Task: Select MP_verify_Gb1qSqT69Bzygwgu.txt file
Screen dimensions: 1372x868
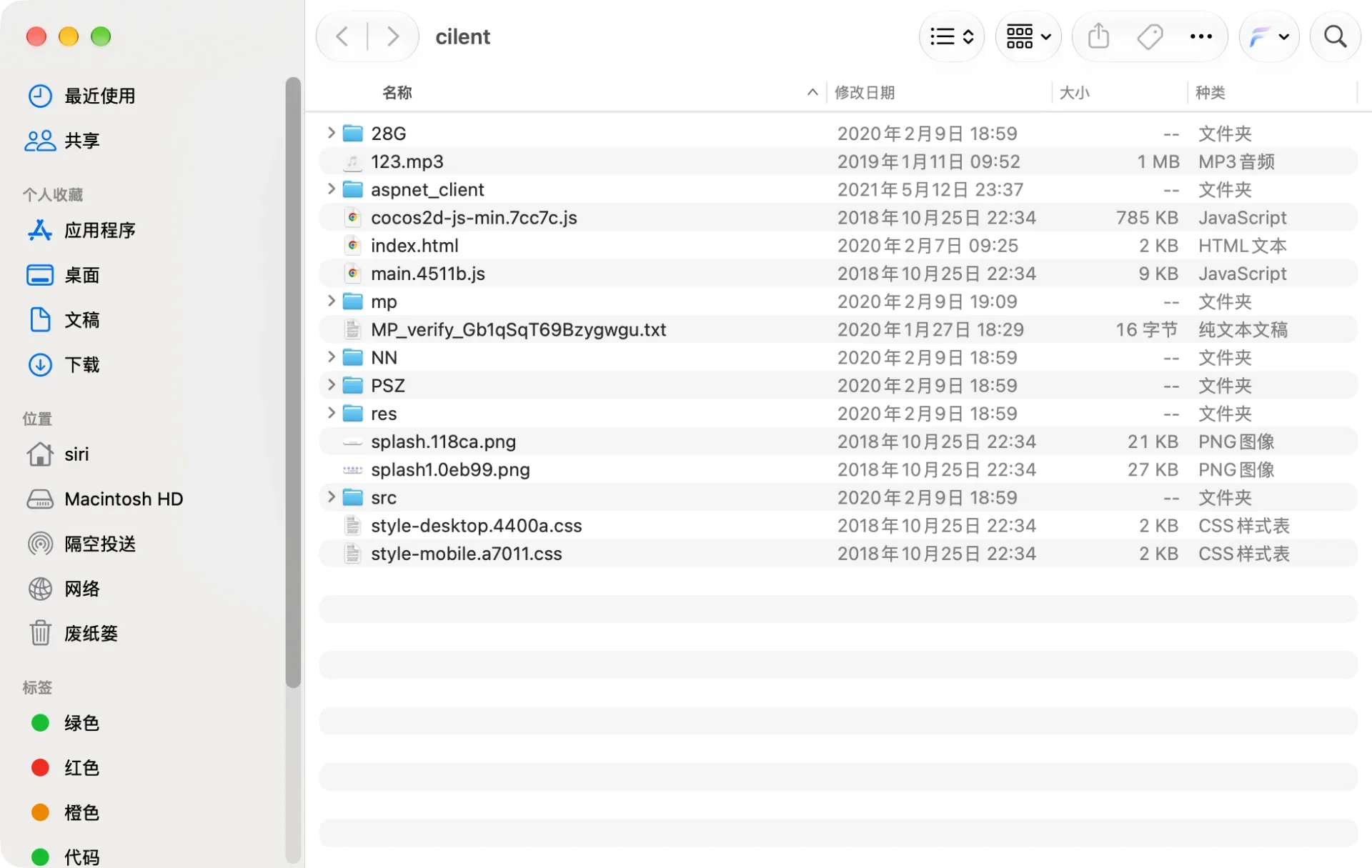Action: pos(838,329)
